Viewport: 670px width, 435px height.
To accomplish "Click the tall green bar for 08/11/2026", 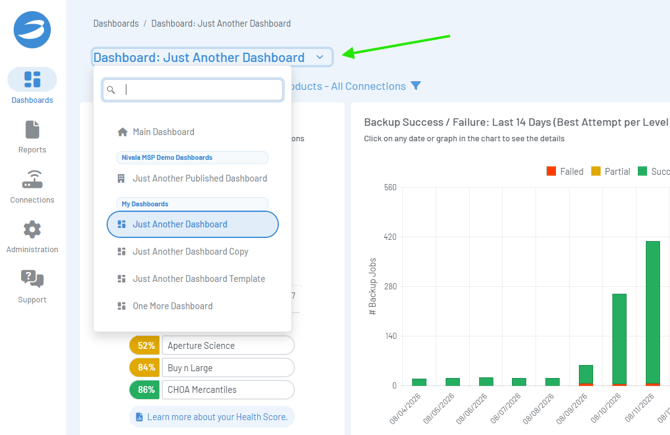I will click(x=652, y=312).
